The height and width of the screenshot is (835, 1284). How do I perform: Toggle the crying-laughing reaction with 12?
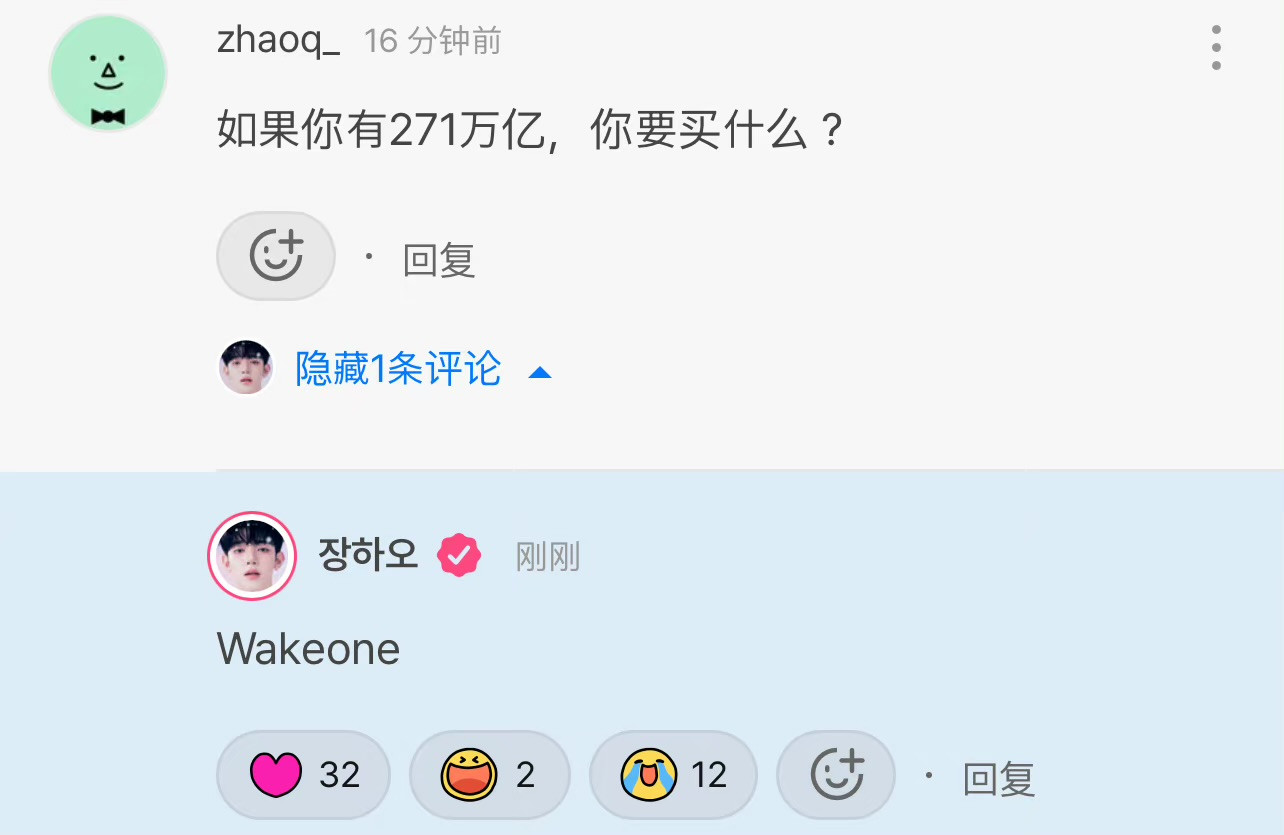673,775
